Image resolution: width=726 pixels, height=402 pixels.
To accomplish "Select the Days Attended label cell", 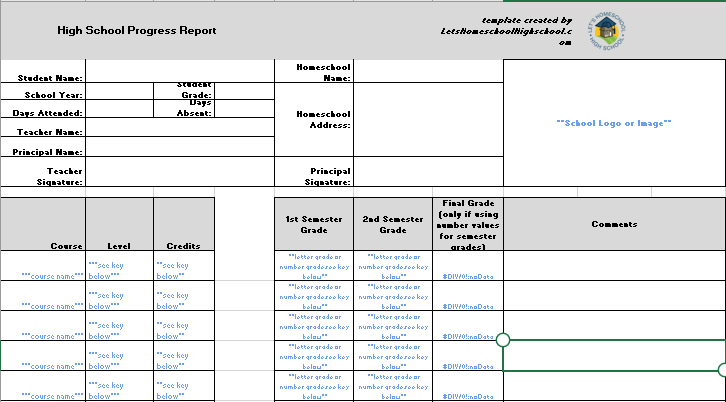I will 43,109.
